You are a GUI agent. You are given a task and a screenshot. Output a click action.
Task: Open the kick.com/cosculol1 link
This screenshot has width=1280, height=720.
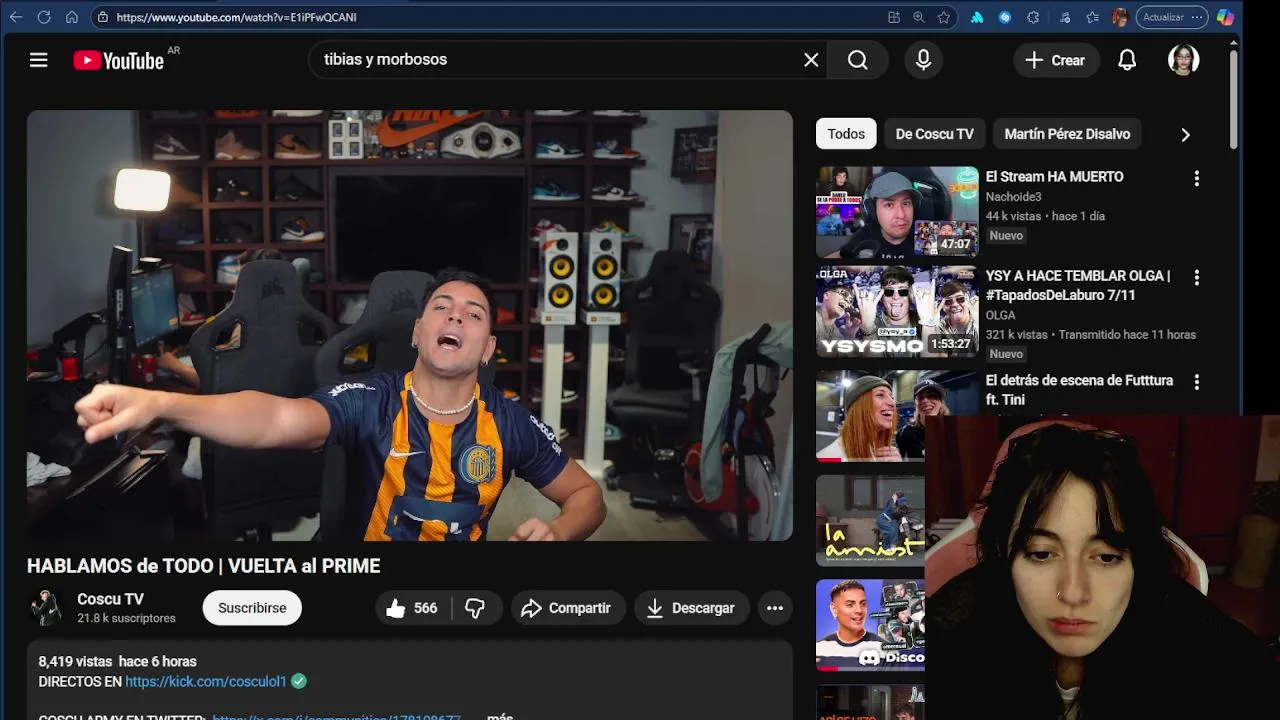click(206, 681)
